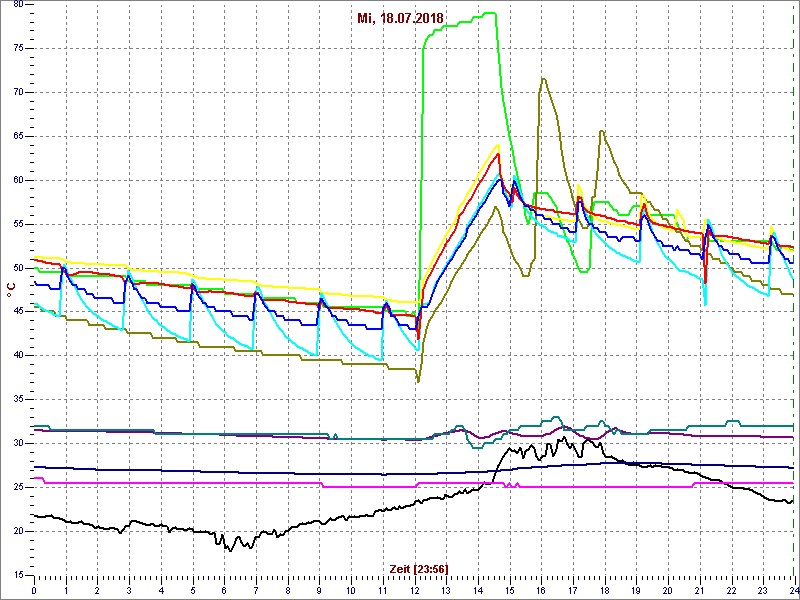Click hour label 16 on the time axis
Image resolution: width=800 pixels, height=600 pixels.
tap(541, 590)
